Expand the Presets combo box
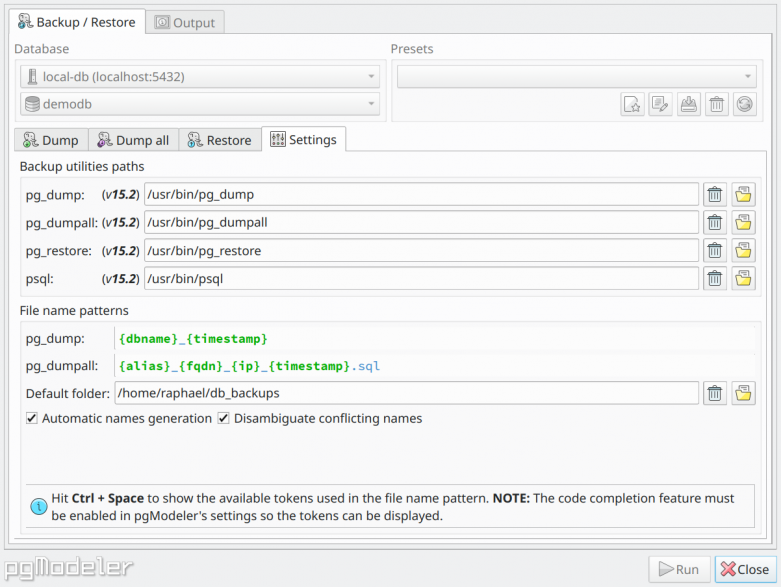The image size is (781, 587). 577,77
